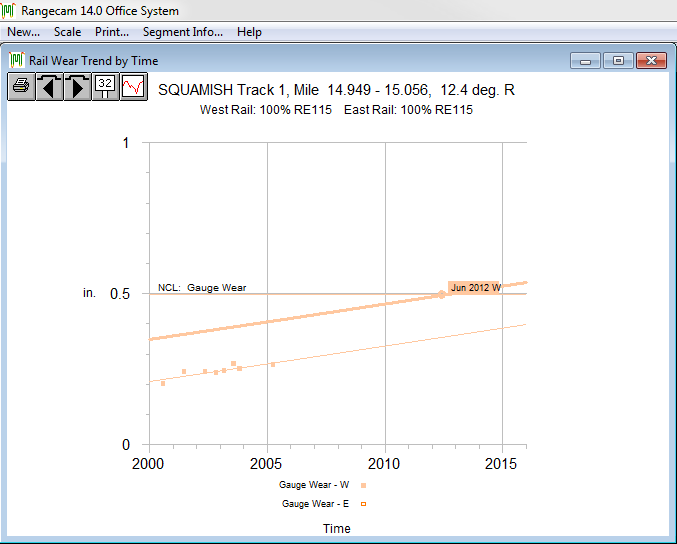
Task: Open the New... menu
Action: point(23,32)
